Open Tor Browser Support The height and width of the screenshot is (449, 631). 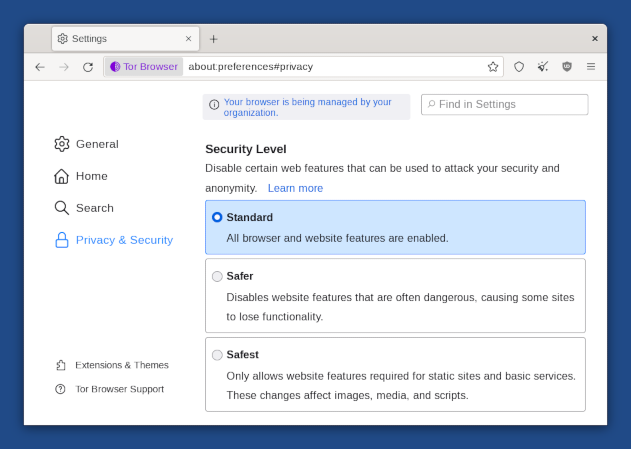click(x=109, y=389)
